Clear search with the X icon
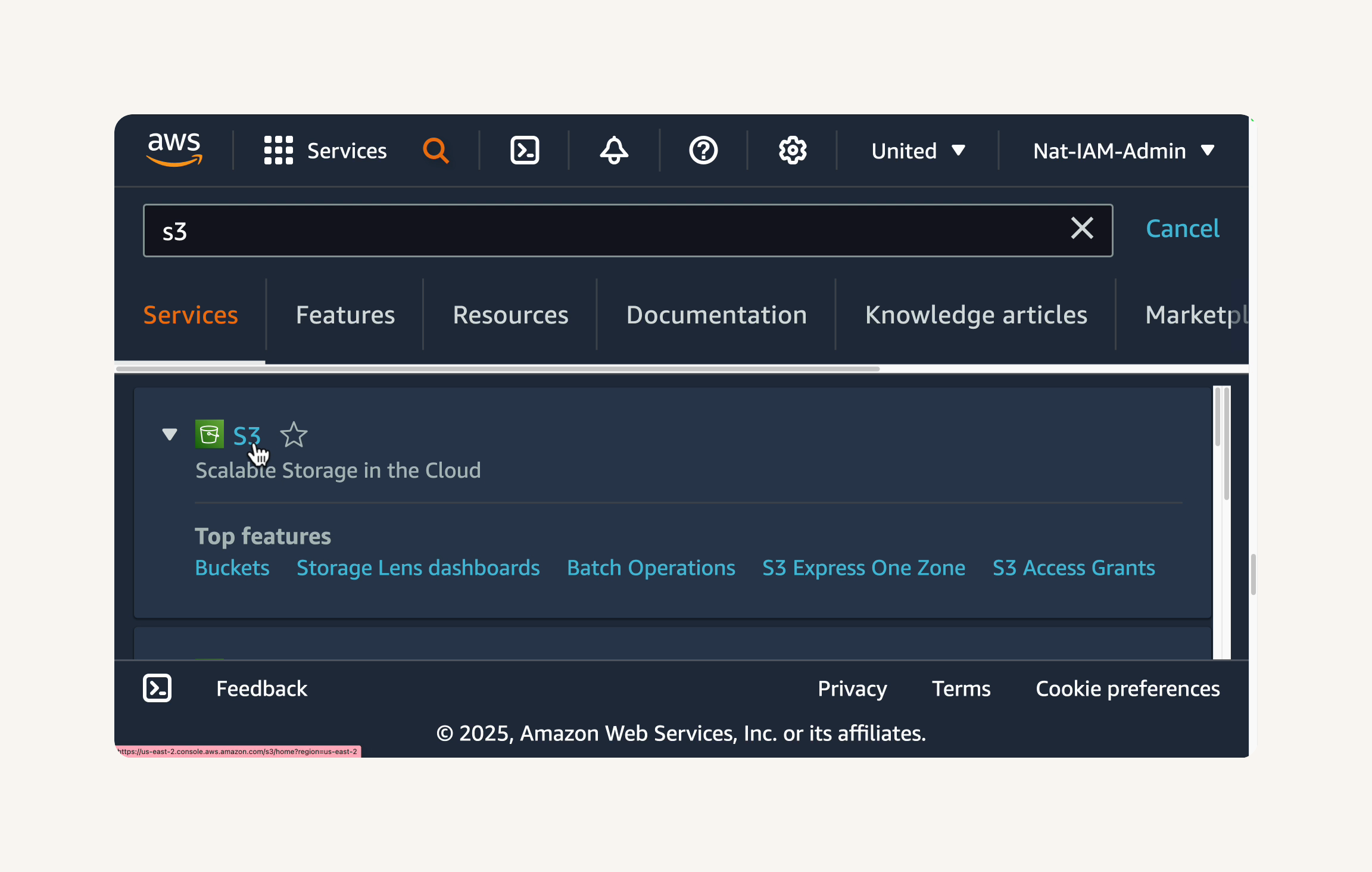Screen dimensions: 1372x872 pyautogui.click(x=1082, y=228)
